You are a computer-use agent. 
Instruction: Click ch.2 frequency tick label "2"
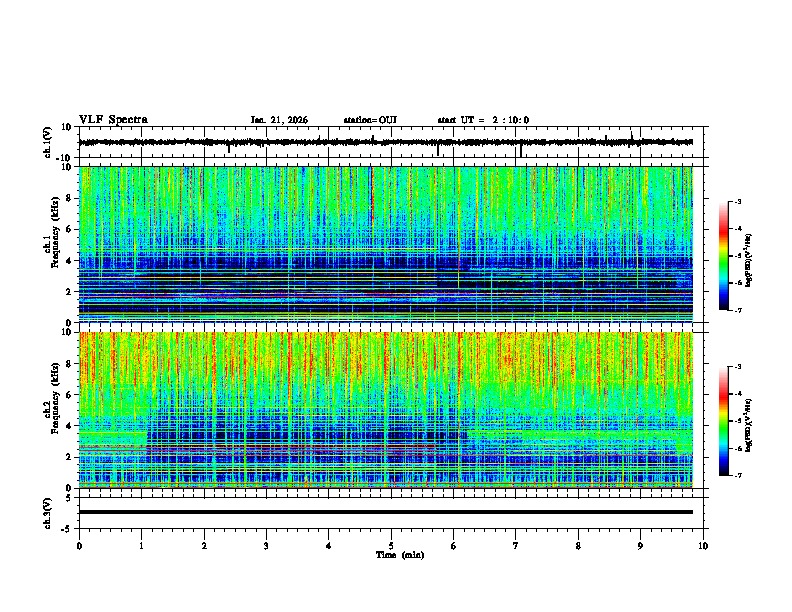tap(70, 457)
